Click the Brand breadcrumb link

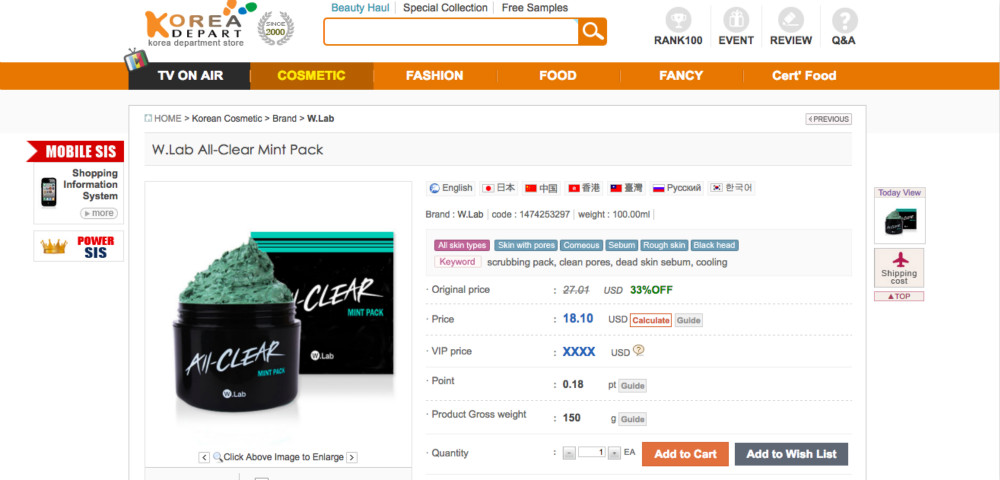pos(284,119)
